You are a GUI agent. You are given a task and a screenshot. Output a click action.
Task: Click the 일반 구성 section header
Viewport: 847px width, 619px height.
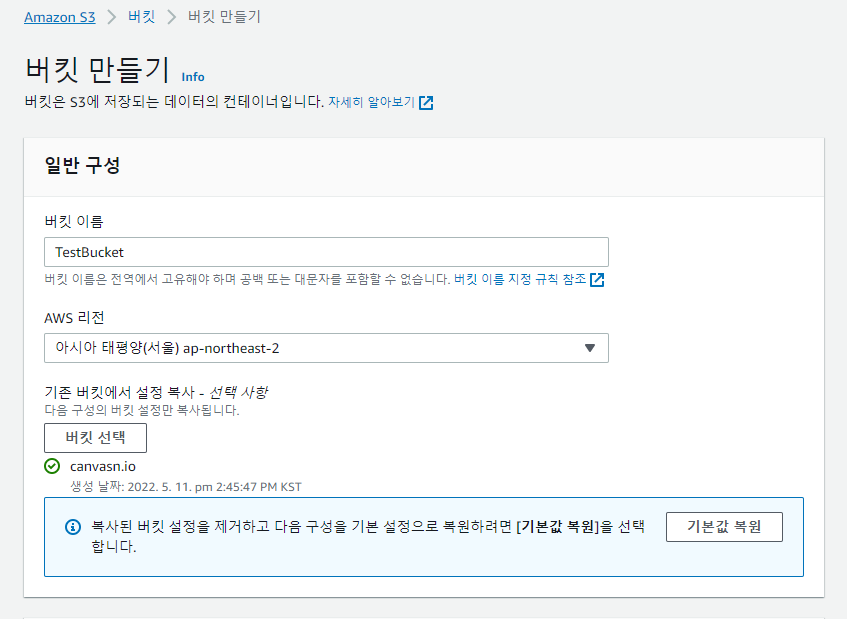tap(82, 165)
